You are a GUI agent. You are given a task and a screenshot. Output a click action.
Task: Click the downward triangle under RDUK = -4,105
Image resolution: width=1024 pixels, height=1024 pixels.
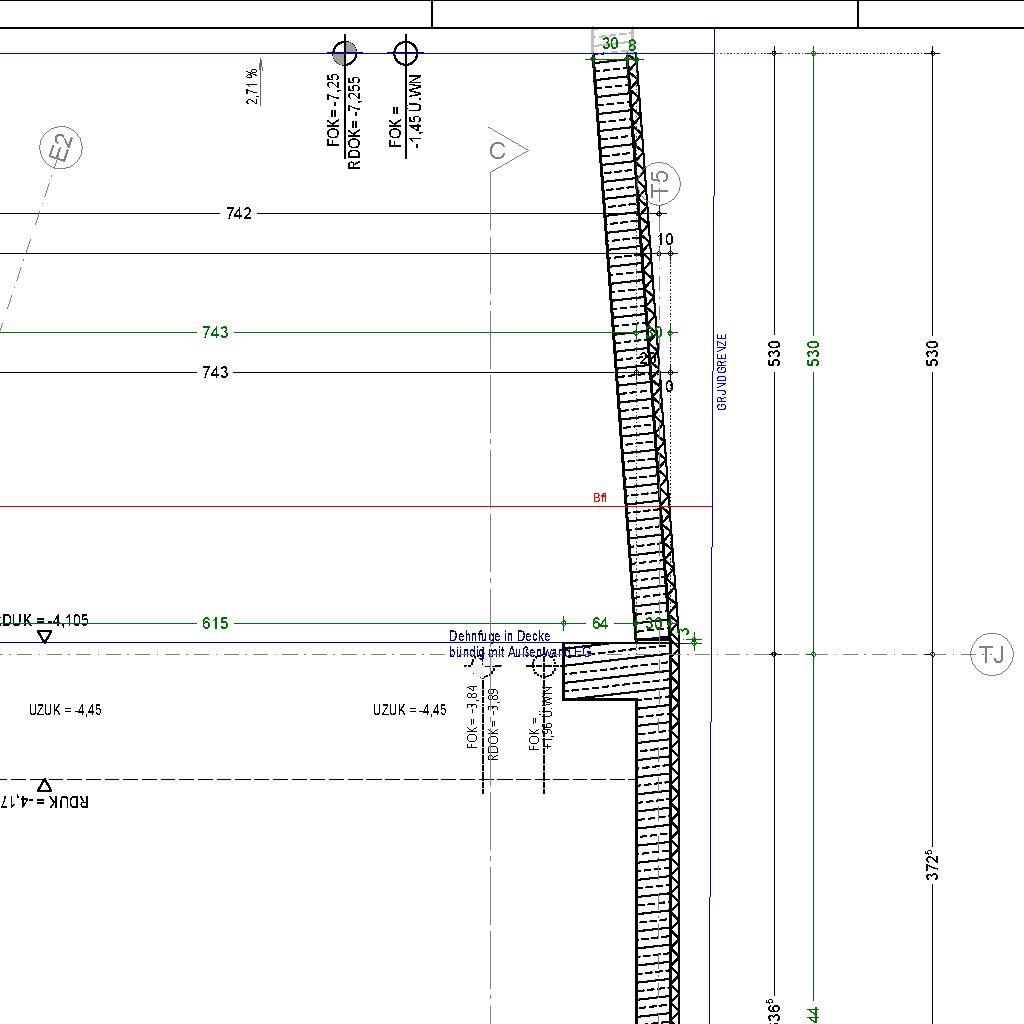pyautogui.click(x=44, y=637)
